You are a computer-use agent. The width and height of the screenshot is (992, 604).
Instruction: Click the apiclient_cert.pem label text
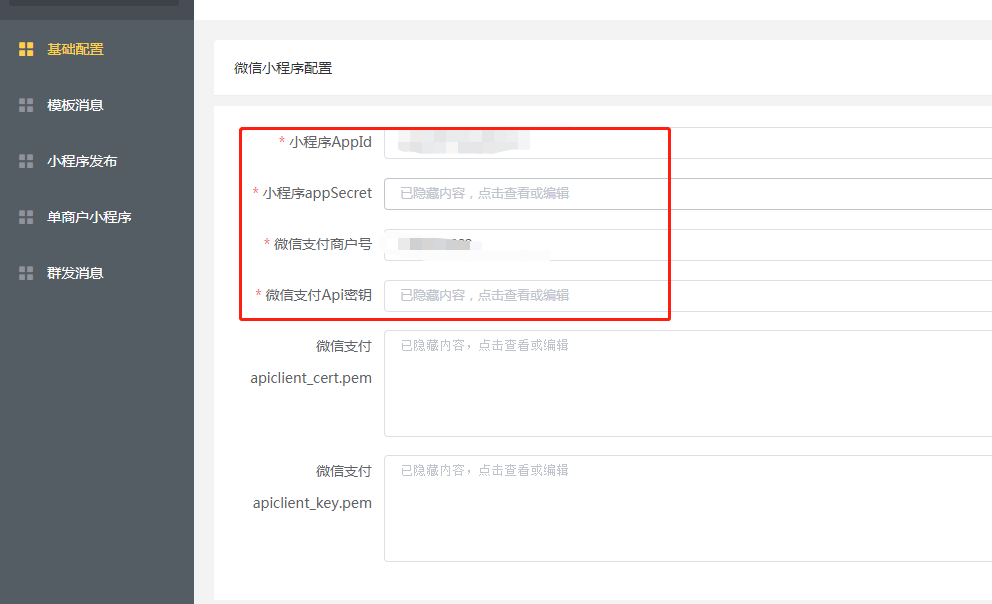click(311, 378)
